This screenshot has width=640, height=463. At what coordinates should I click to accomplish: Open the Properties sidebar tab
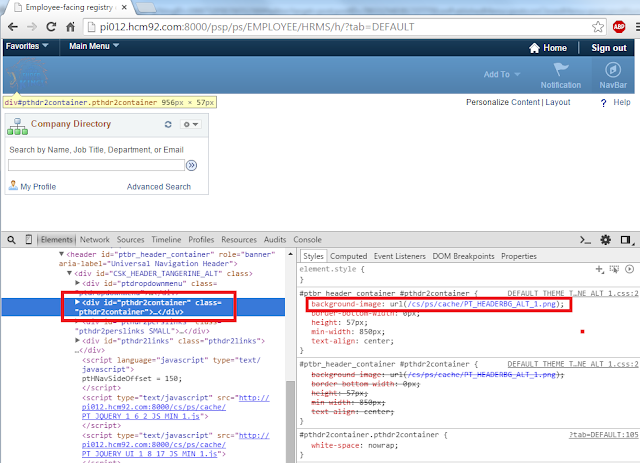(x=518, y=256)
